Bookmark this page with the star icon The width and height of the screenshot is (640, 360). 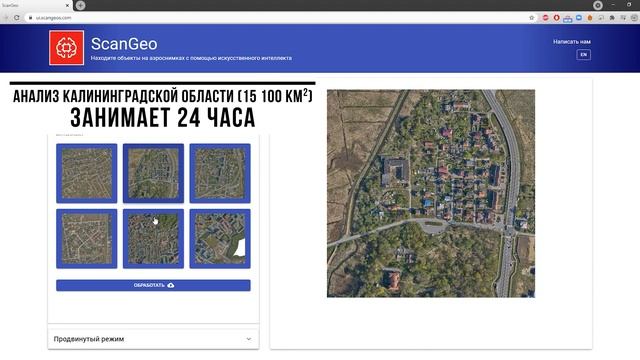531,18
